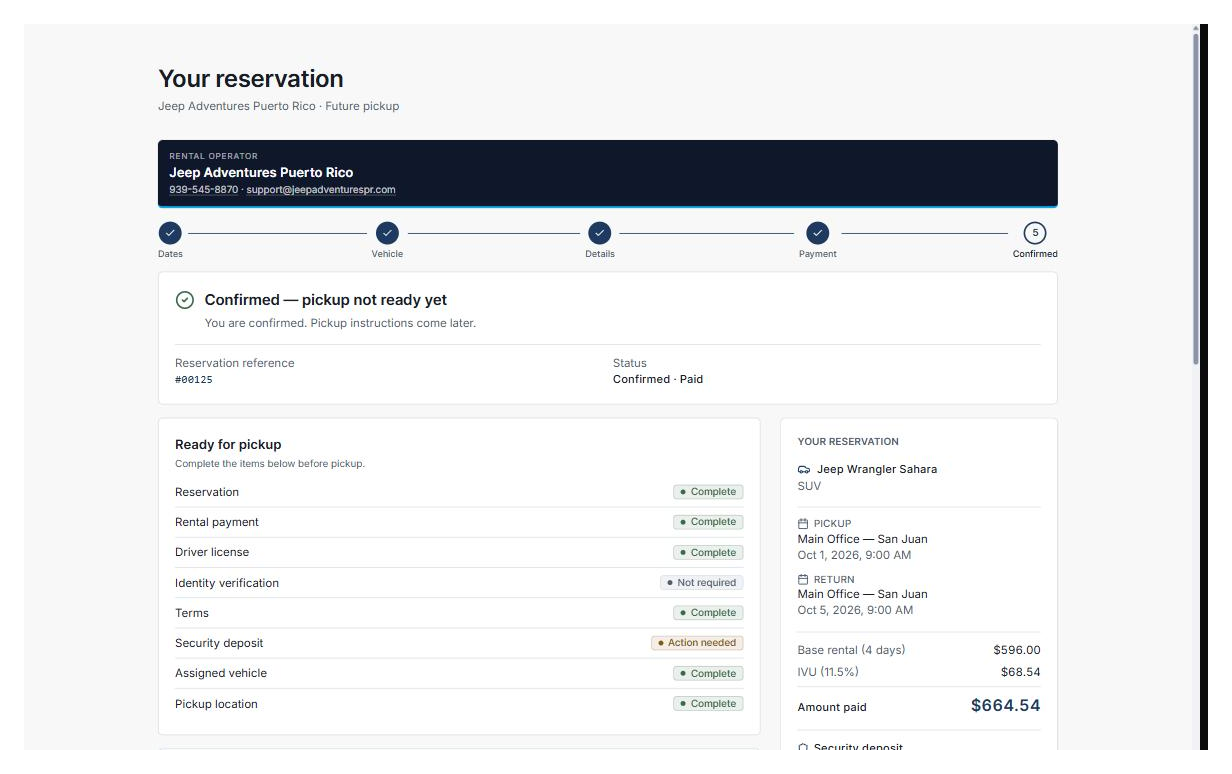Select the Pickup location row label

216,704
